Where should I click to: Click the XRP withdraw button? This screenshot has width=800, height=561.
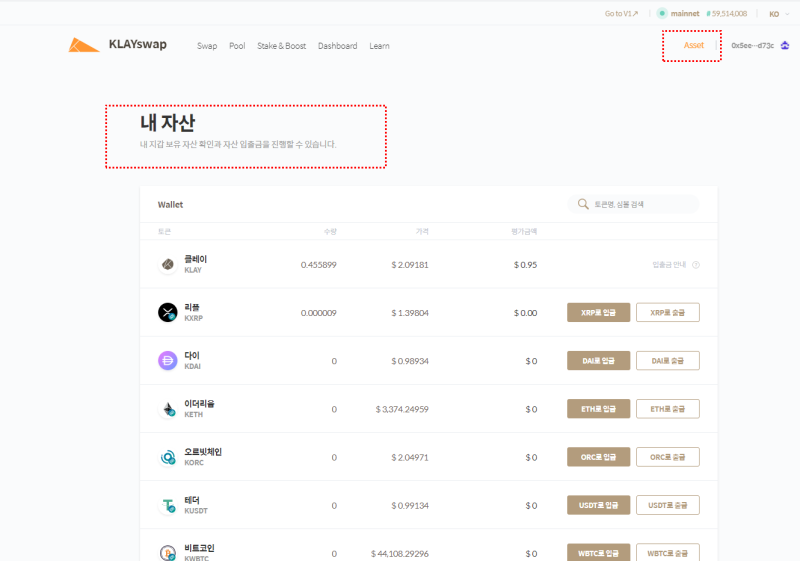pyautogui.click(x=668, y=313)
